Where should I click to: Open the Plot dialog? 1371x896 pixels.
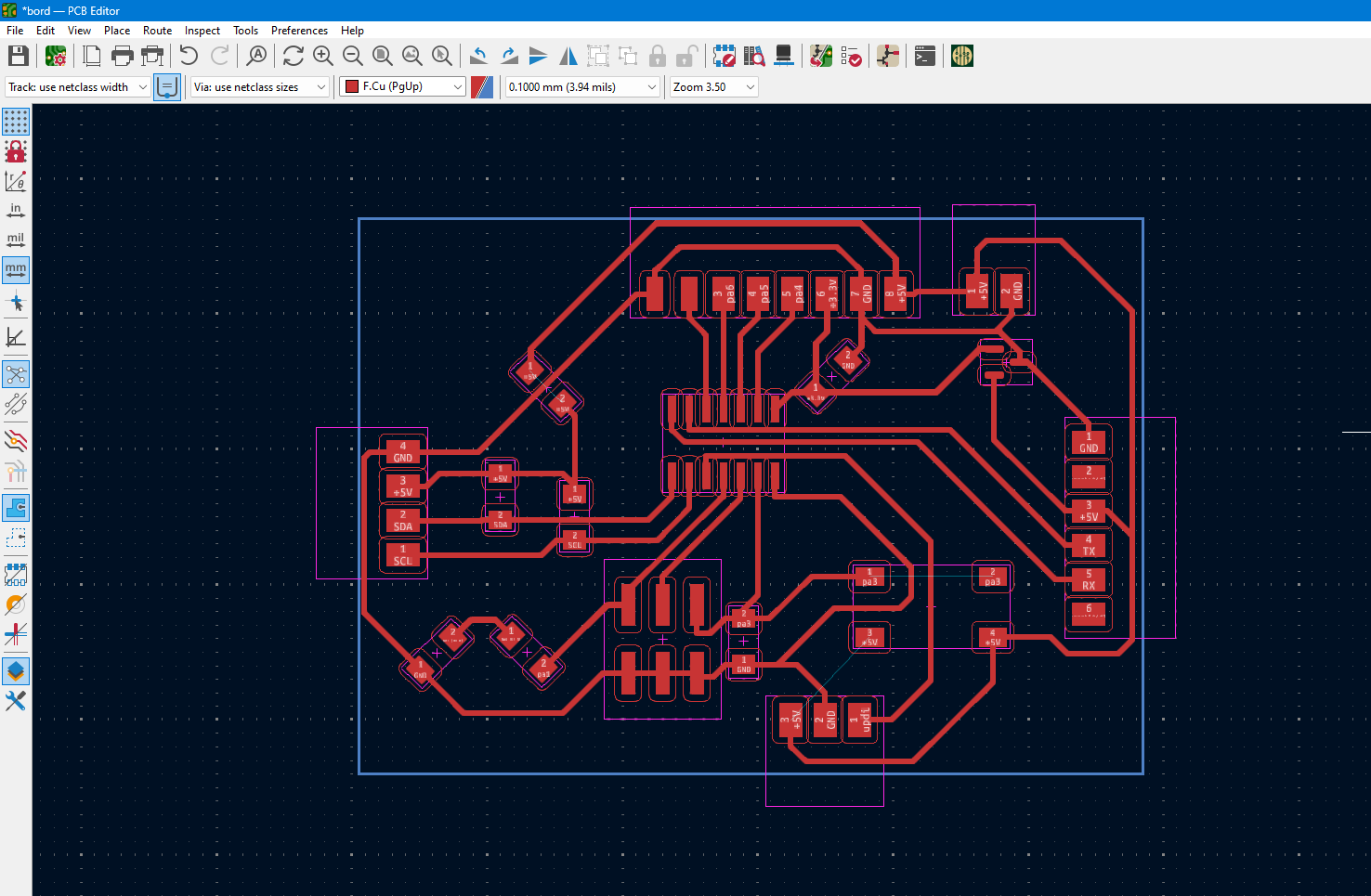152,57
